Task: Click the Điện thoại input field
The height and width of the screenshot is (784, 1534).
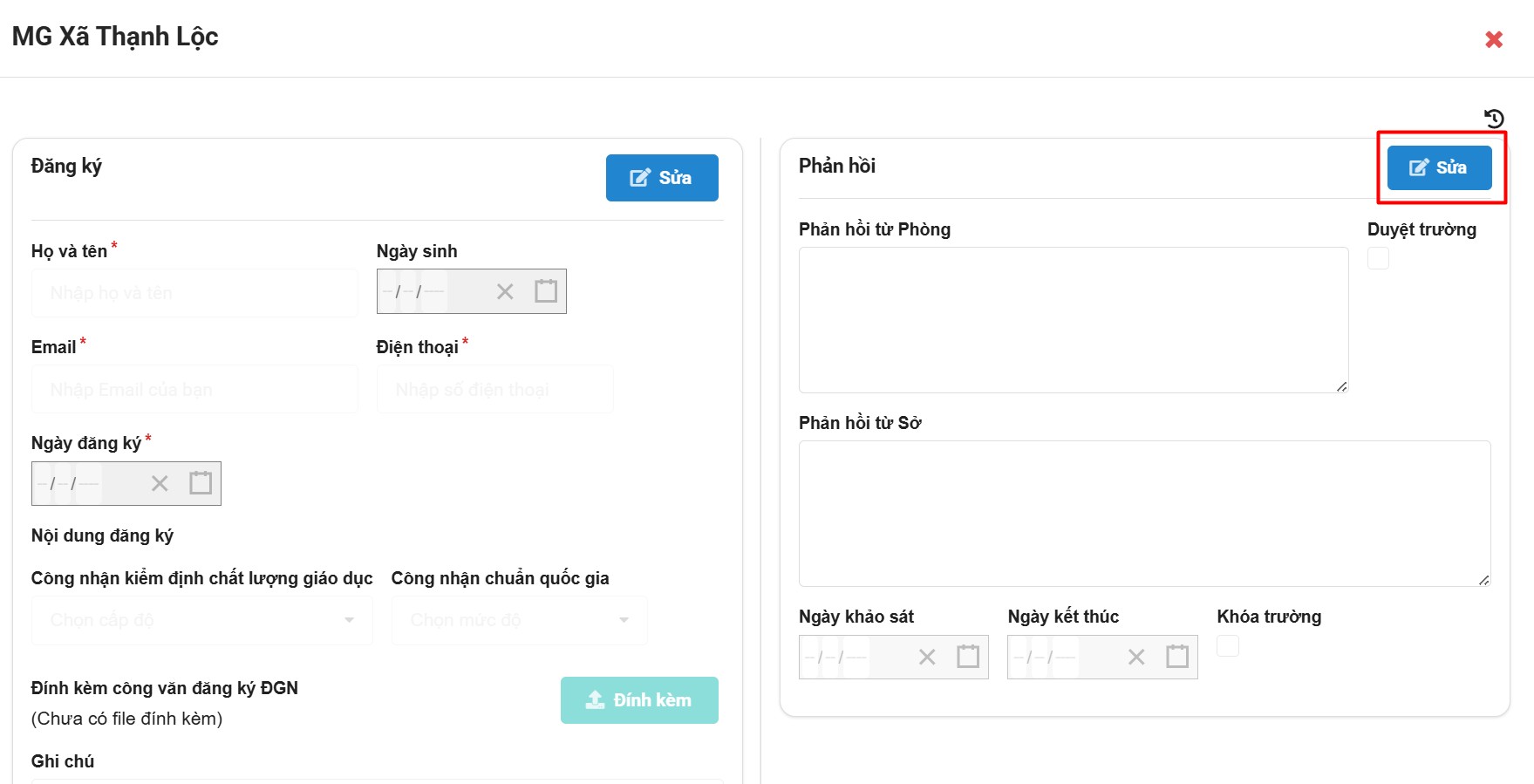Action: (494, 390)
